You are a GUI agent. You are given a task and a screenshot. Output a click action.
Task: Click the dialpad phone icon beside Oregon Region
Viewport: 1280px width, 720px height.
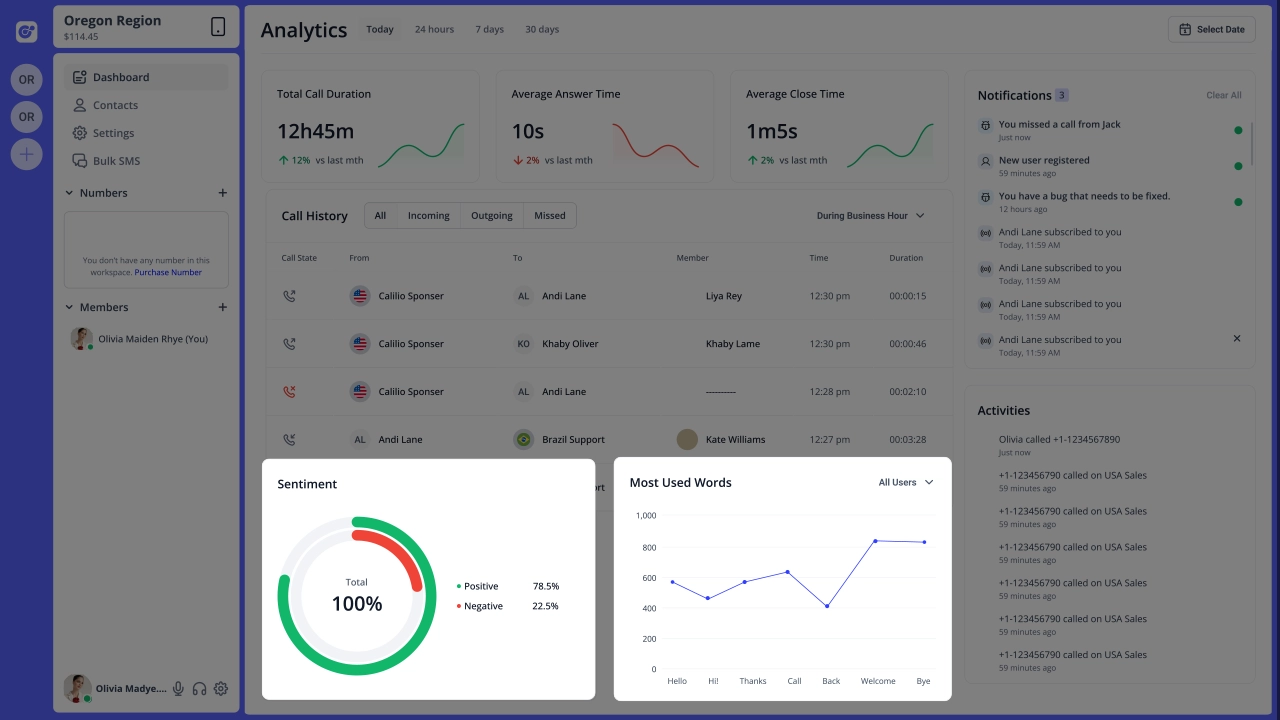tap(218, 27)
